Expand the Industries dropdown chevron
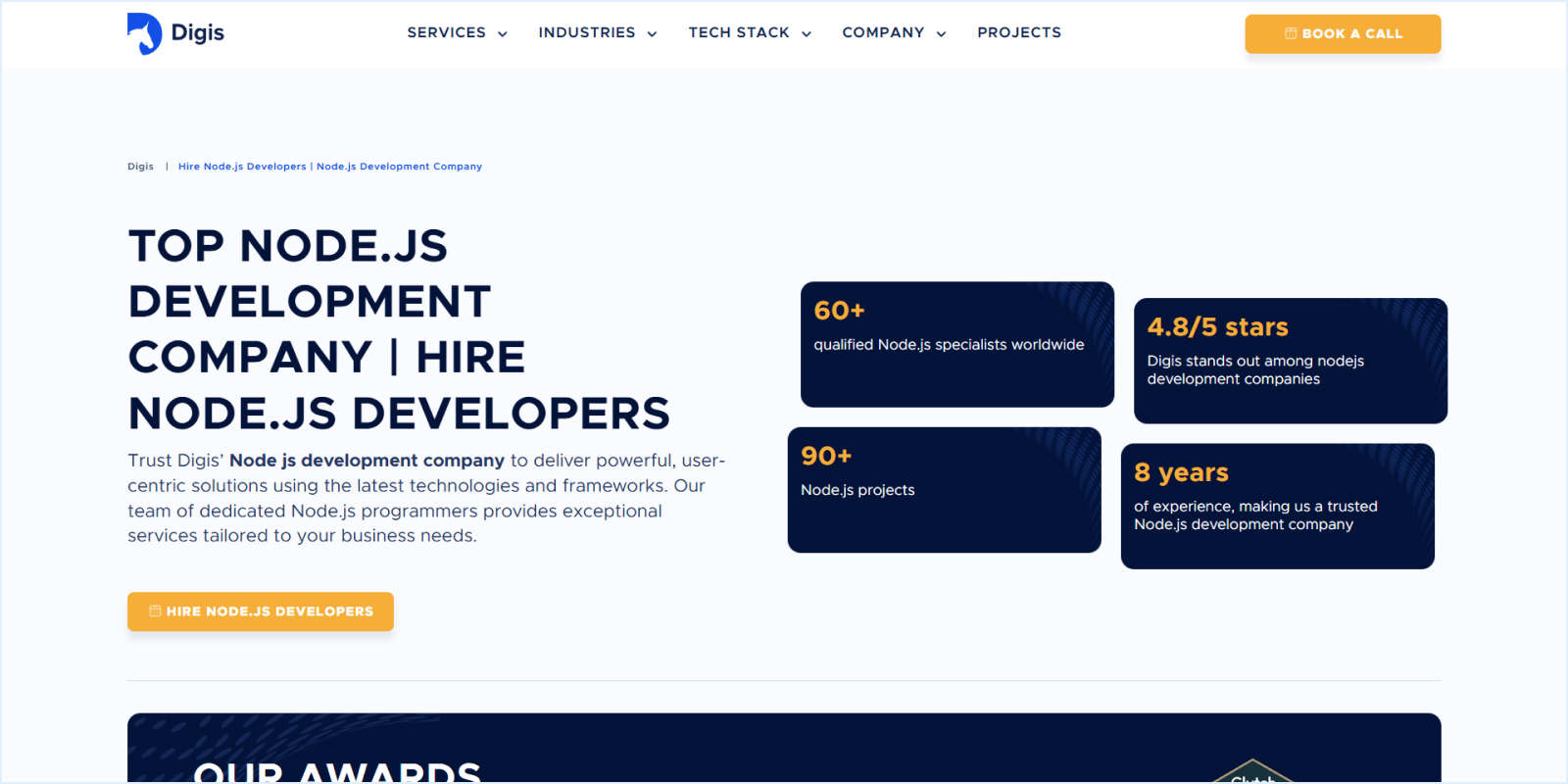The image size is (1568, 784). (x=652, y=34)
